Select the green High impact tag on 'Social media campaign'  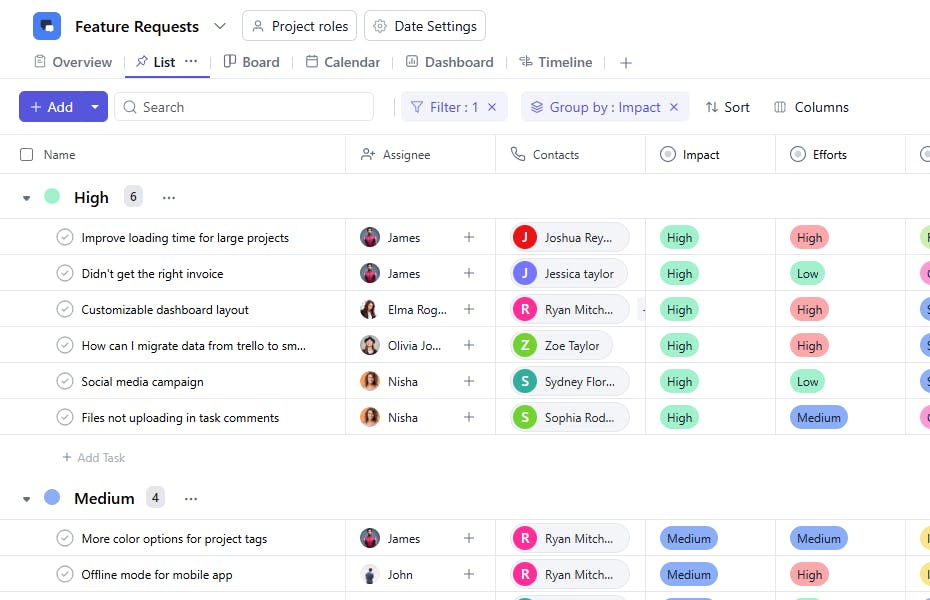(679, 381)
